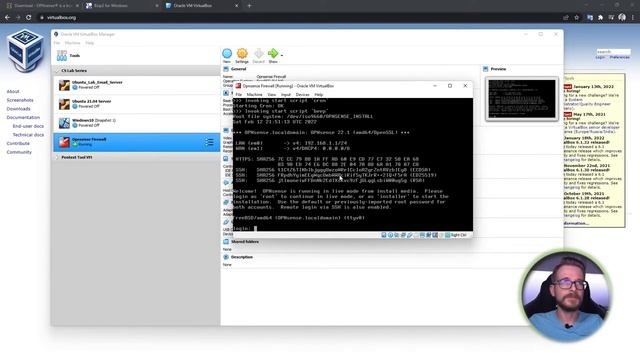Open File menu in VirtualBox Manager

click(x=57, y=43)
